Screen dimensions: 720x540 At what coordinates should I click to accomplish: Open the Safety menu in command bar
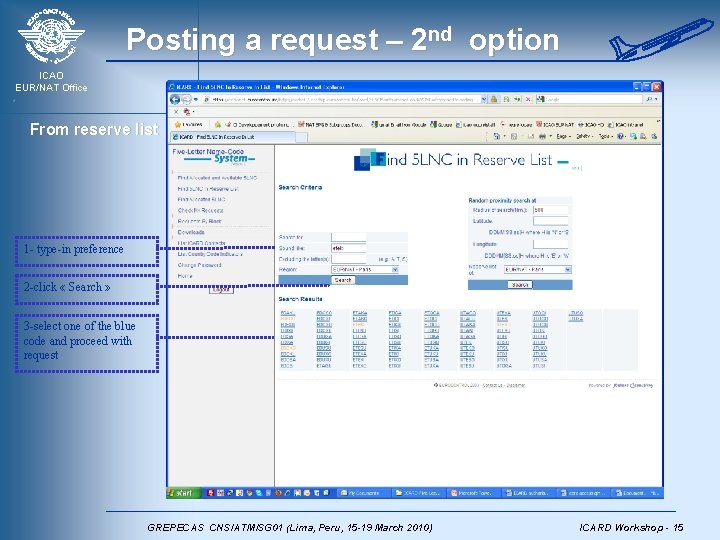[585, 136]
